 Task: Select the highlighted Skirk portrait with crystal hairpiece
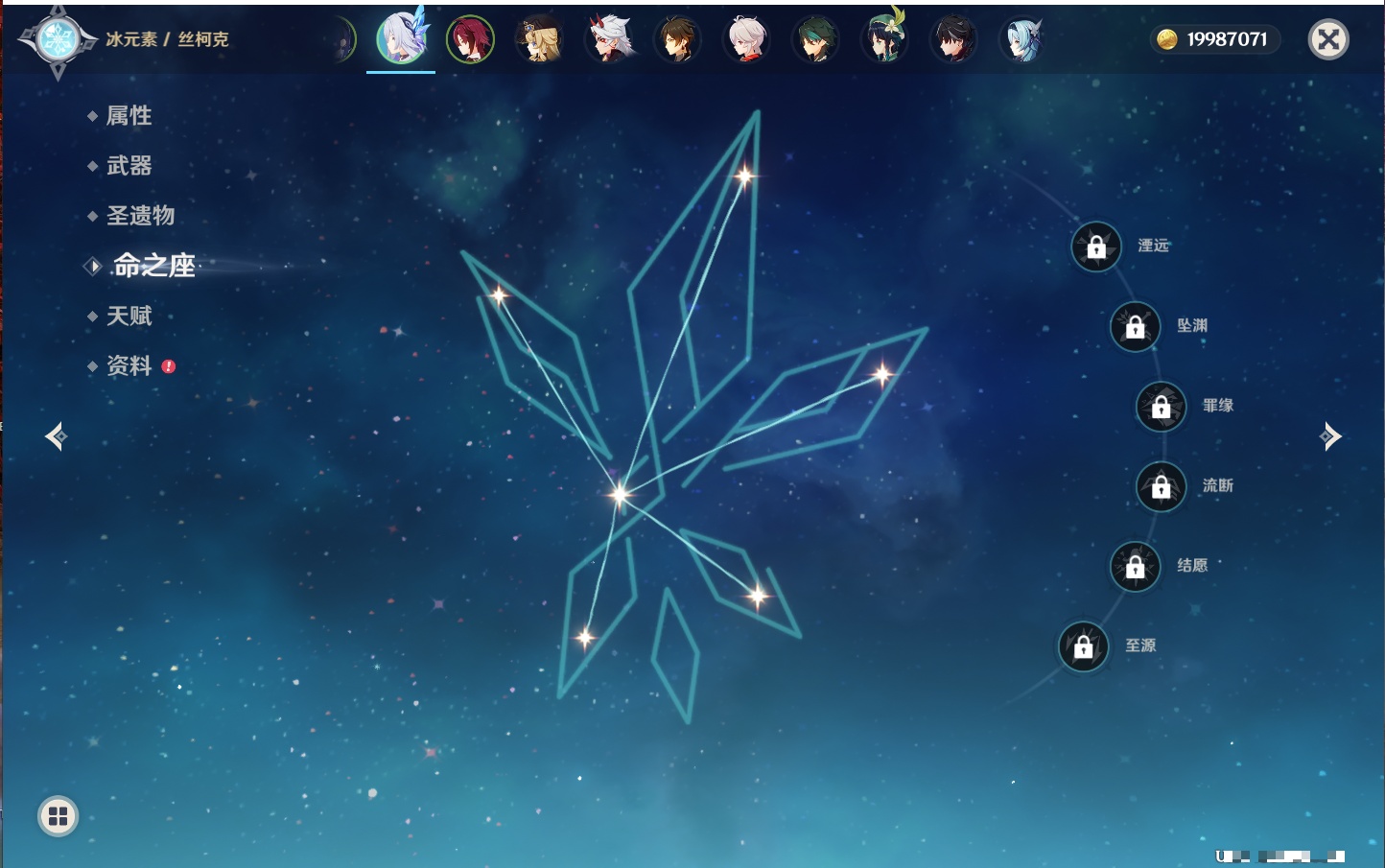coord(401,38)
